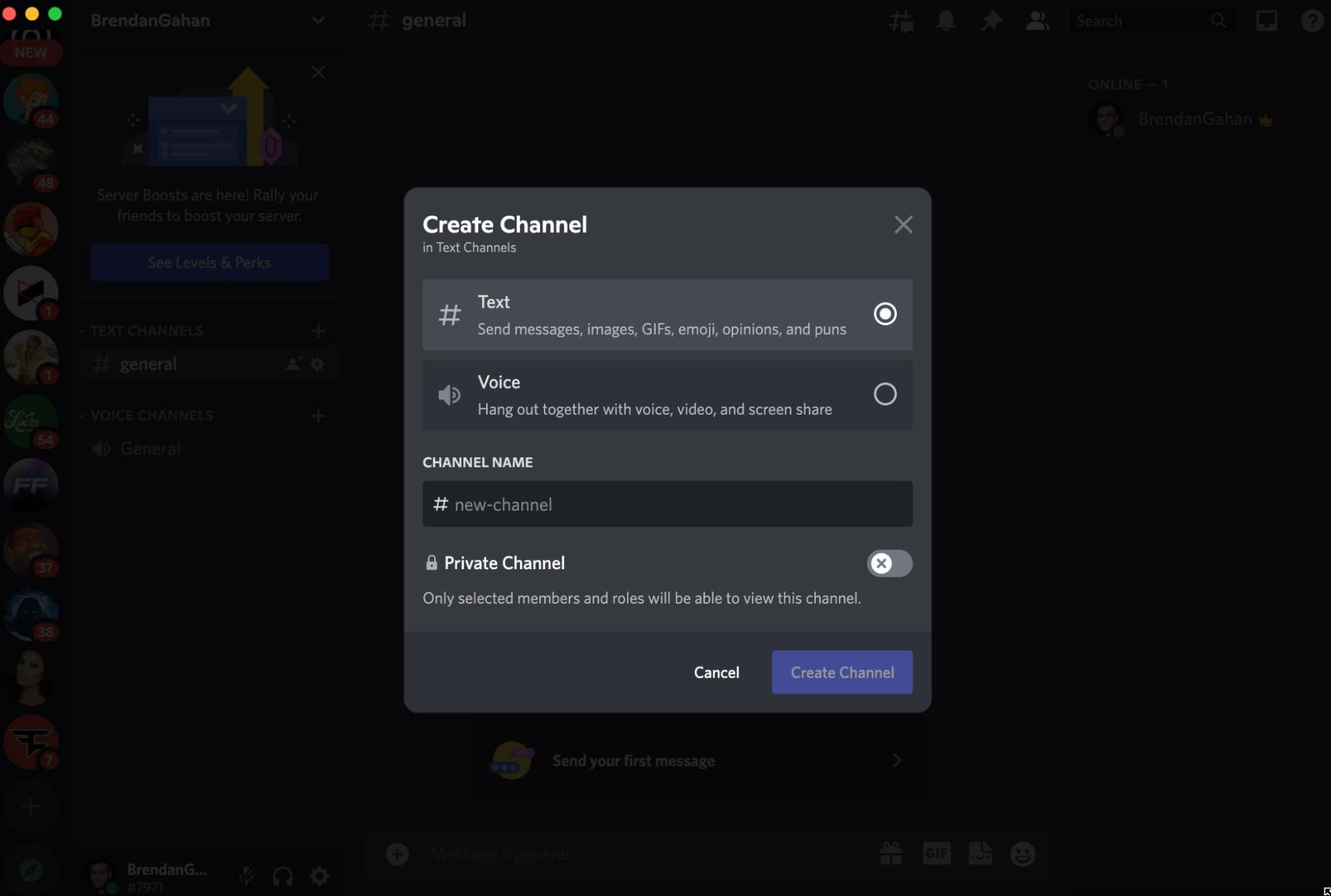
Task: Click the general channel settings gear icon
Action: [318, 363]
